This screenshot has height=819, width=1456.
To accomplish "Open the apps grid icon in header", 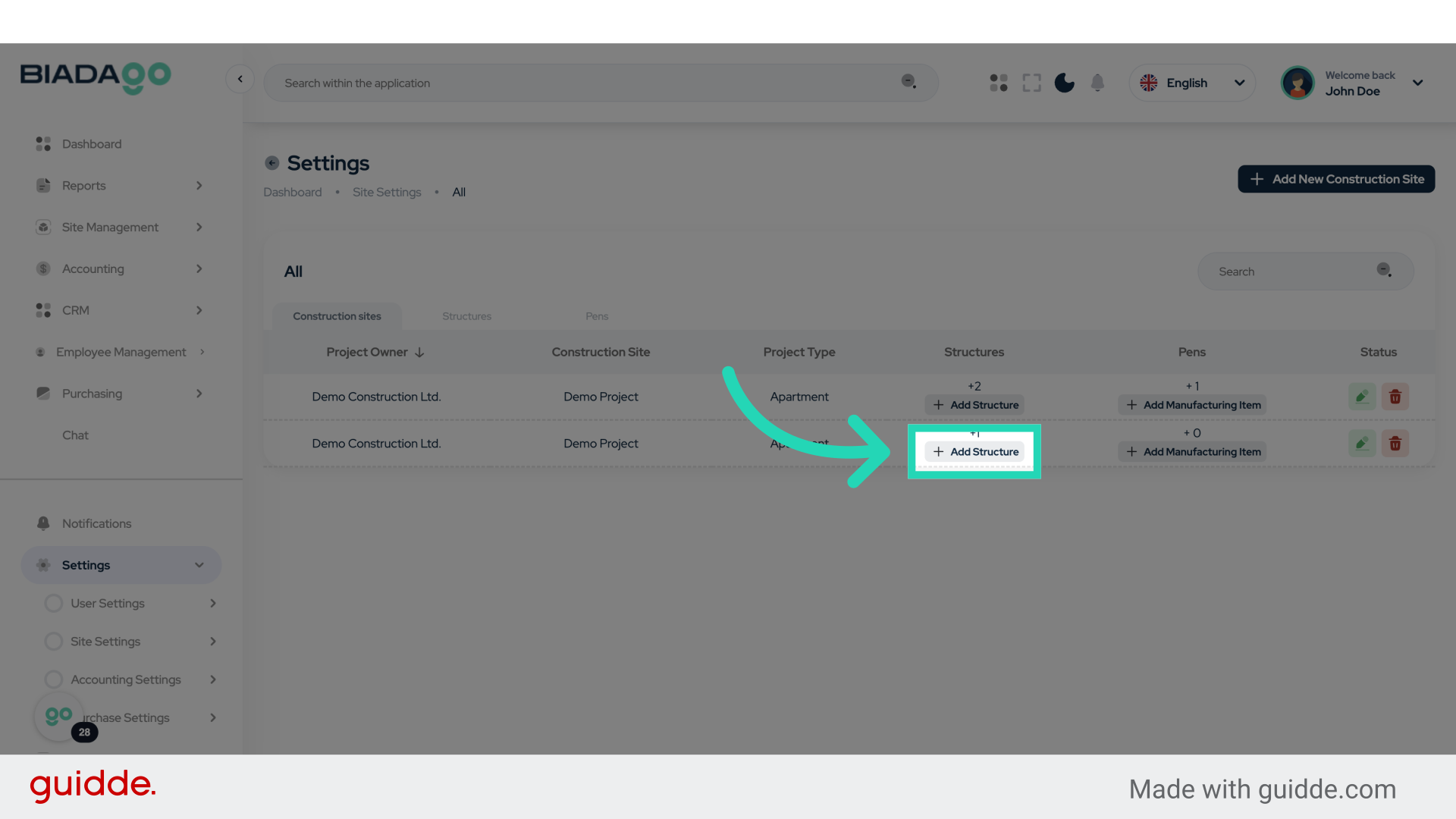I will tap(998, 83).
